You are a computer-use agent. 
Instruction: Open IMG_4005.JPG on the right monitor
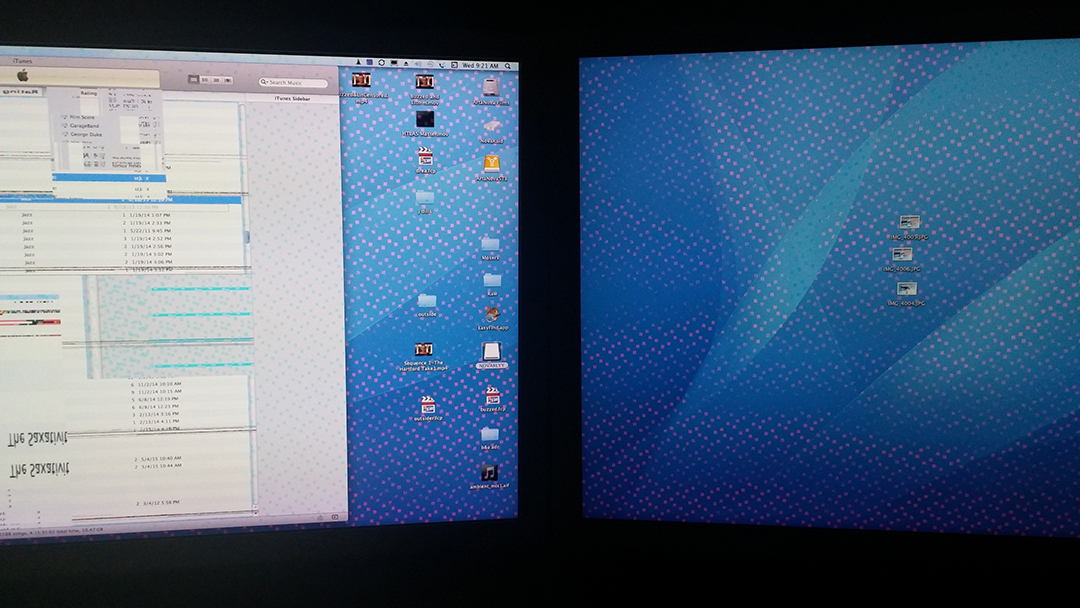(910, 222)
